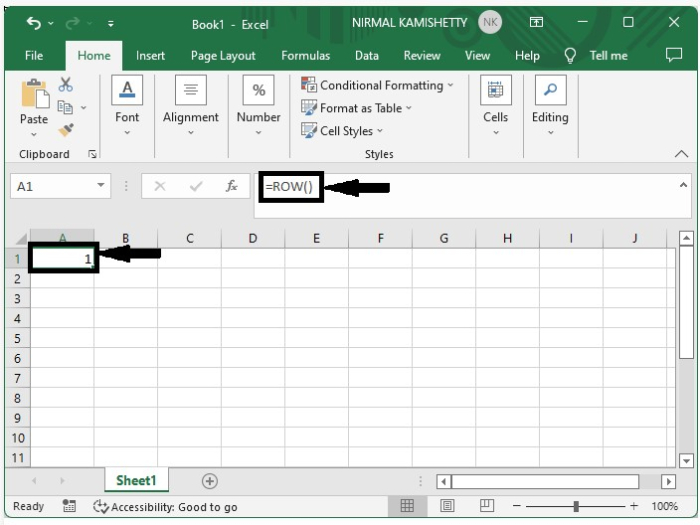Click the Copy icon

[x=65, y=107]
